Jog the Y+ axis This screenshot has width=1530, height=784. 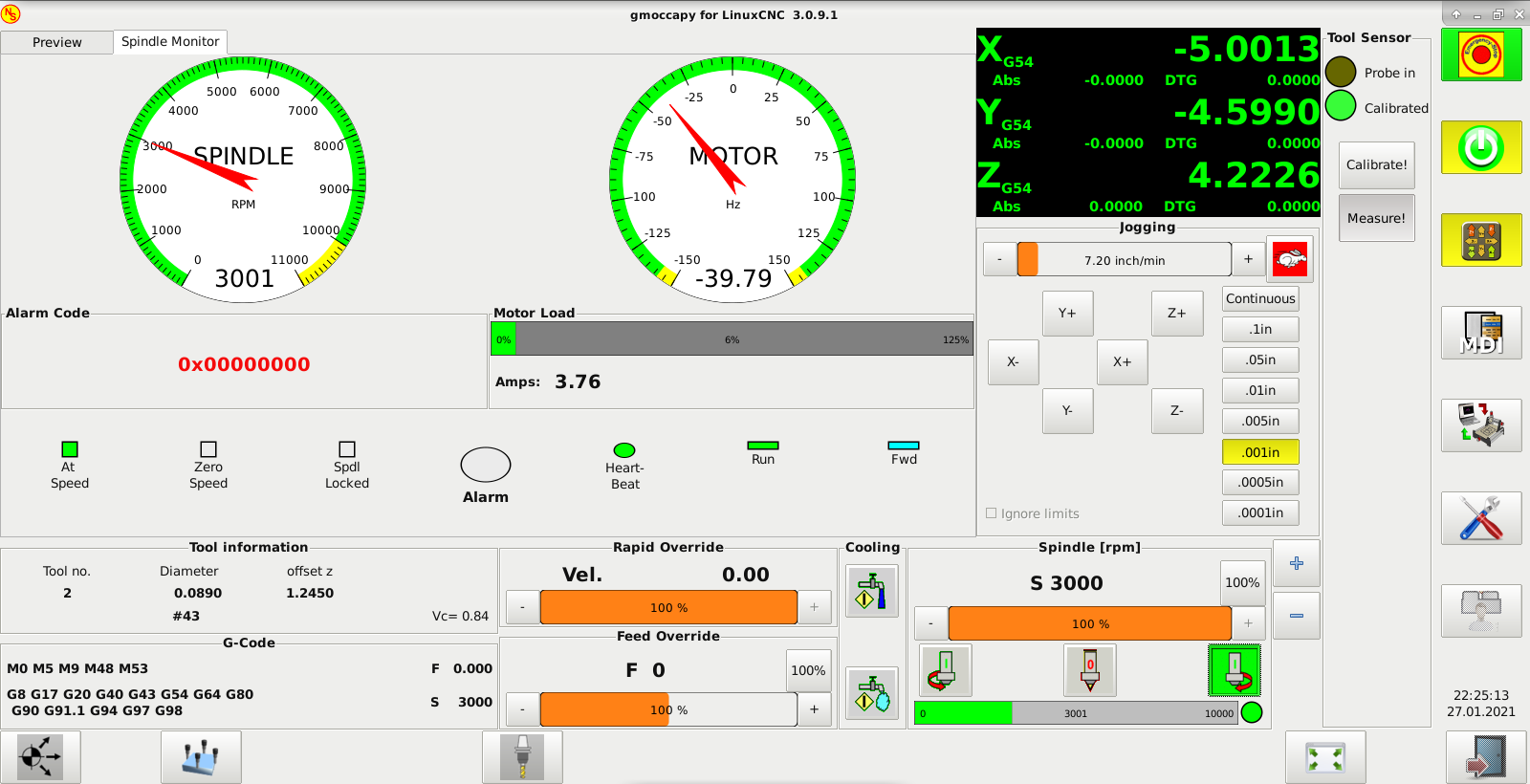[x=1067, y=313]
